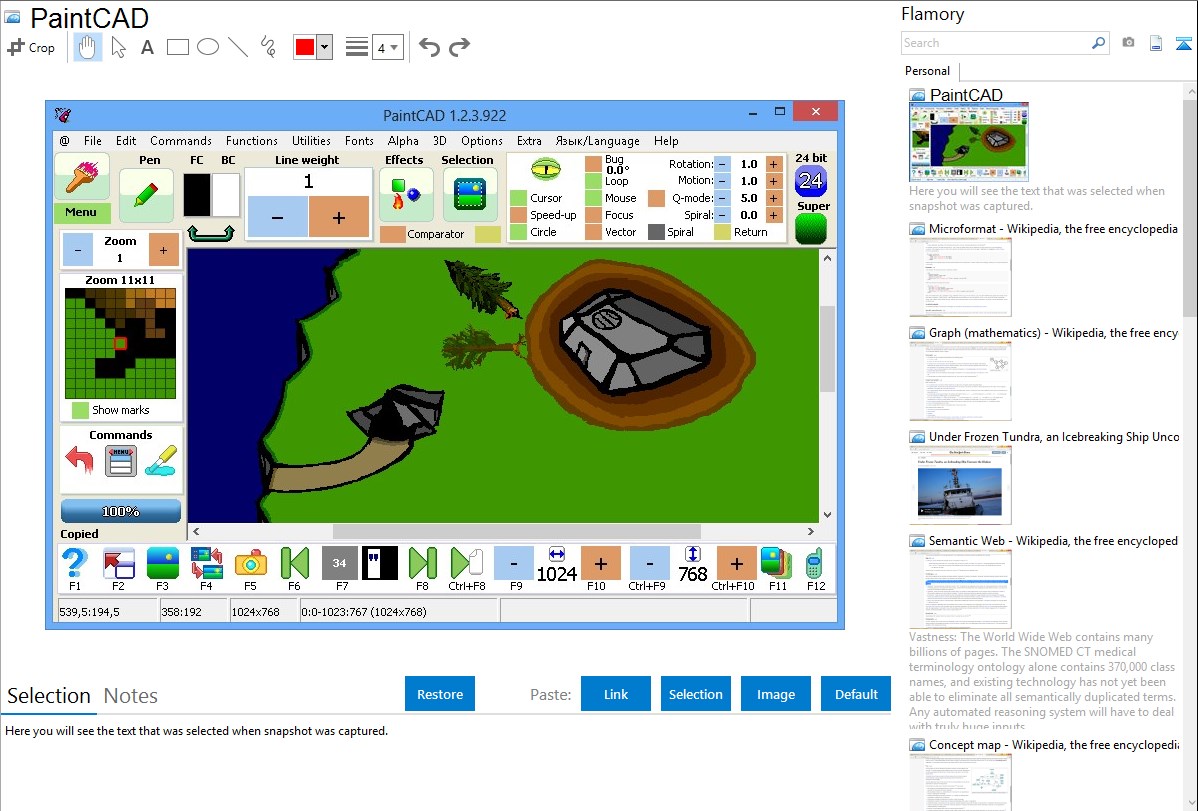Click the red undo arrow command
This screenshot has width=1198, height=811.
[x=79, y=461]
